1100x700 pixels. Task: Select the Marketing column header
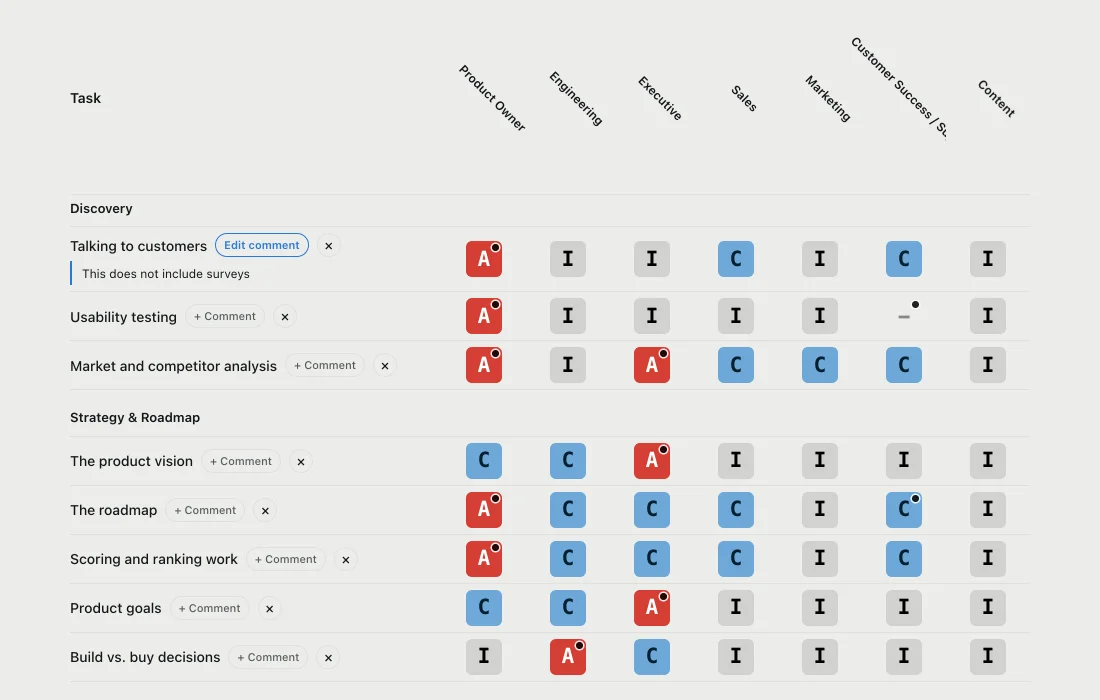click(x=828, y=98)
